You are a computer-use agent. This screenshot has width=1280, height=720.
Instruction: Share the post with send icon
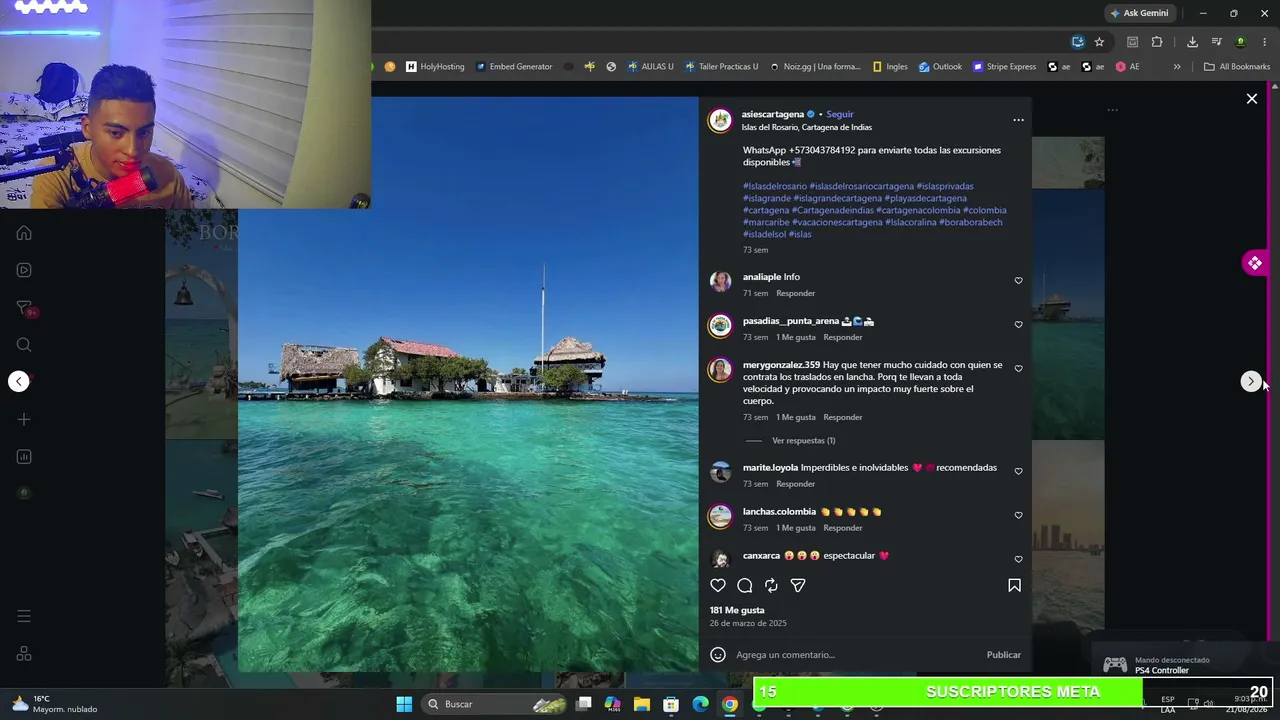[798, 586]
